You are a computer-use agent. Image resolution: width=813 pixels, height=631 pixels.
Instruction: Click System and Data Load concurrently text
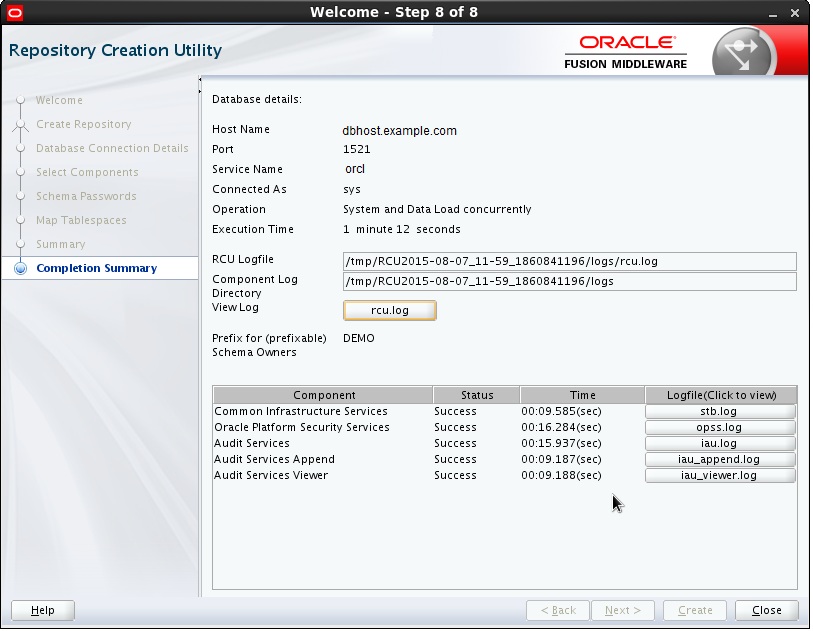pyautogui.click(x=437, y=209)
